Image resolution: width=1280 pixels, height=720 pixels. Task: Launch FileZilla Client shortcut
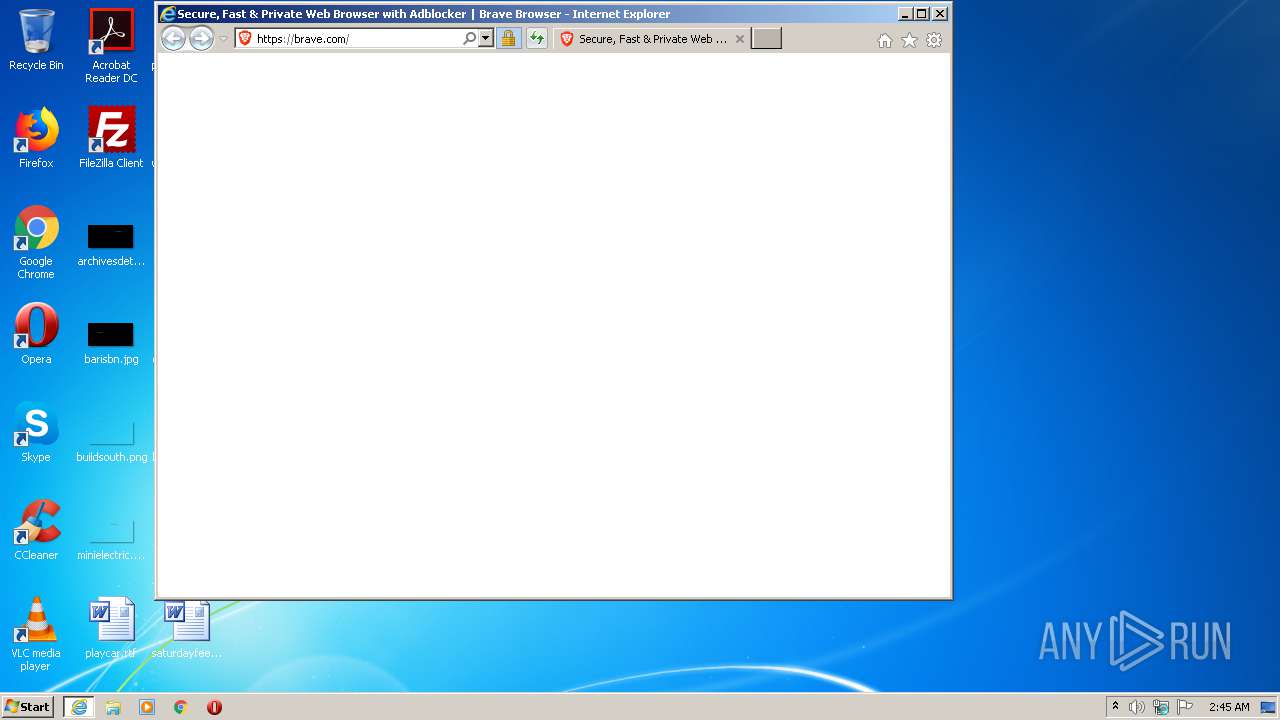pyautogui.click(x=111, y=138)
